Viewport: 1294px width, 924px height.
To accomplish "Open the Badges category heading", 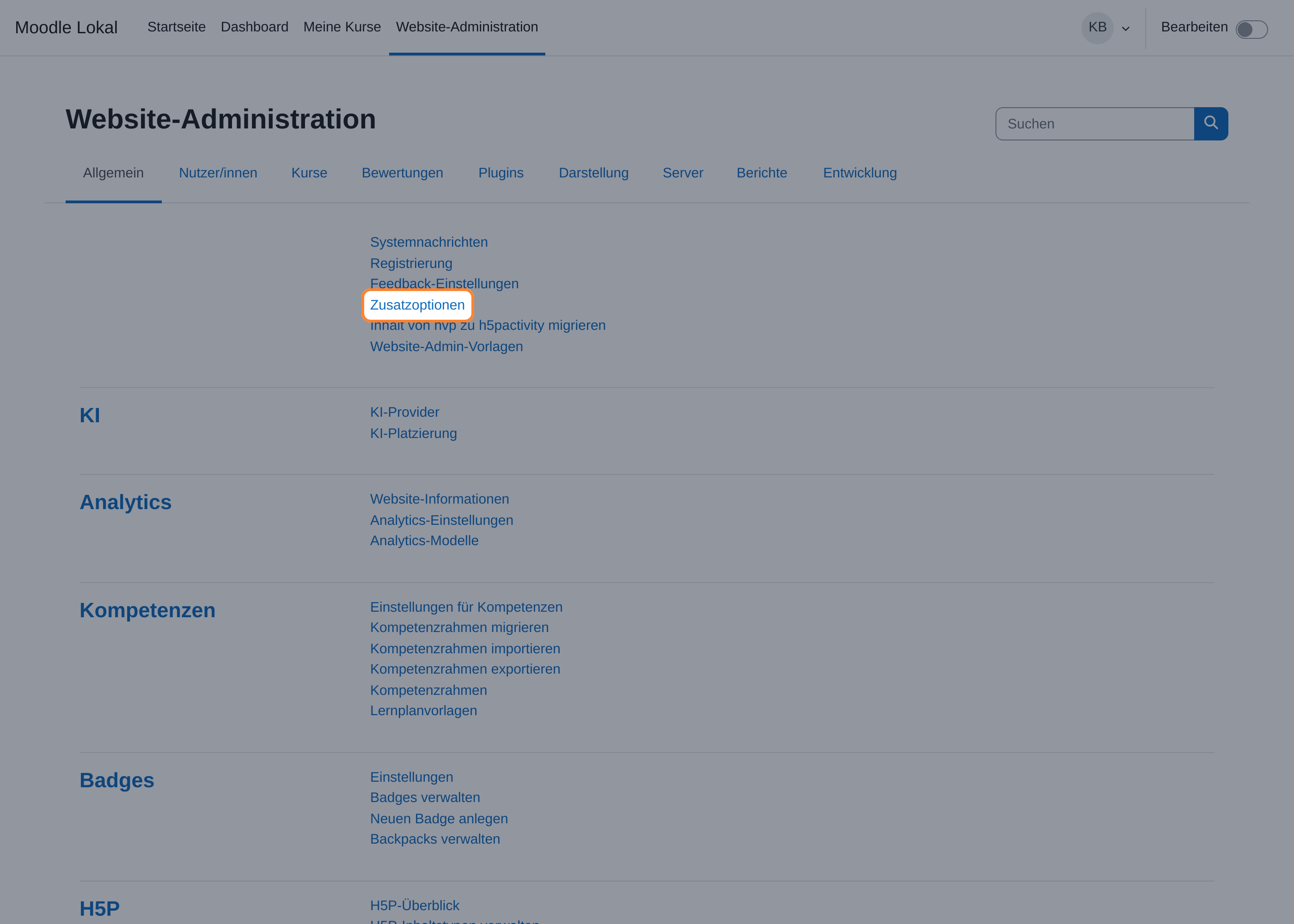I will 116,780.
